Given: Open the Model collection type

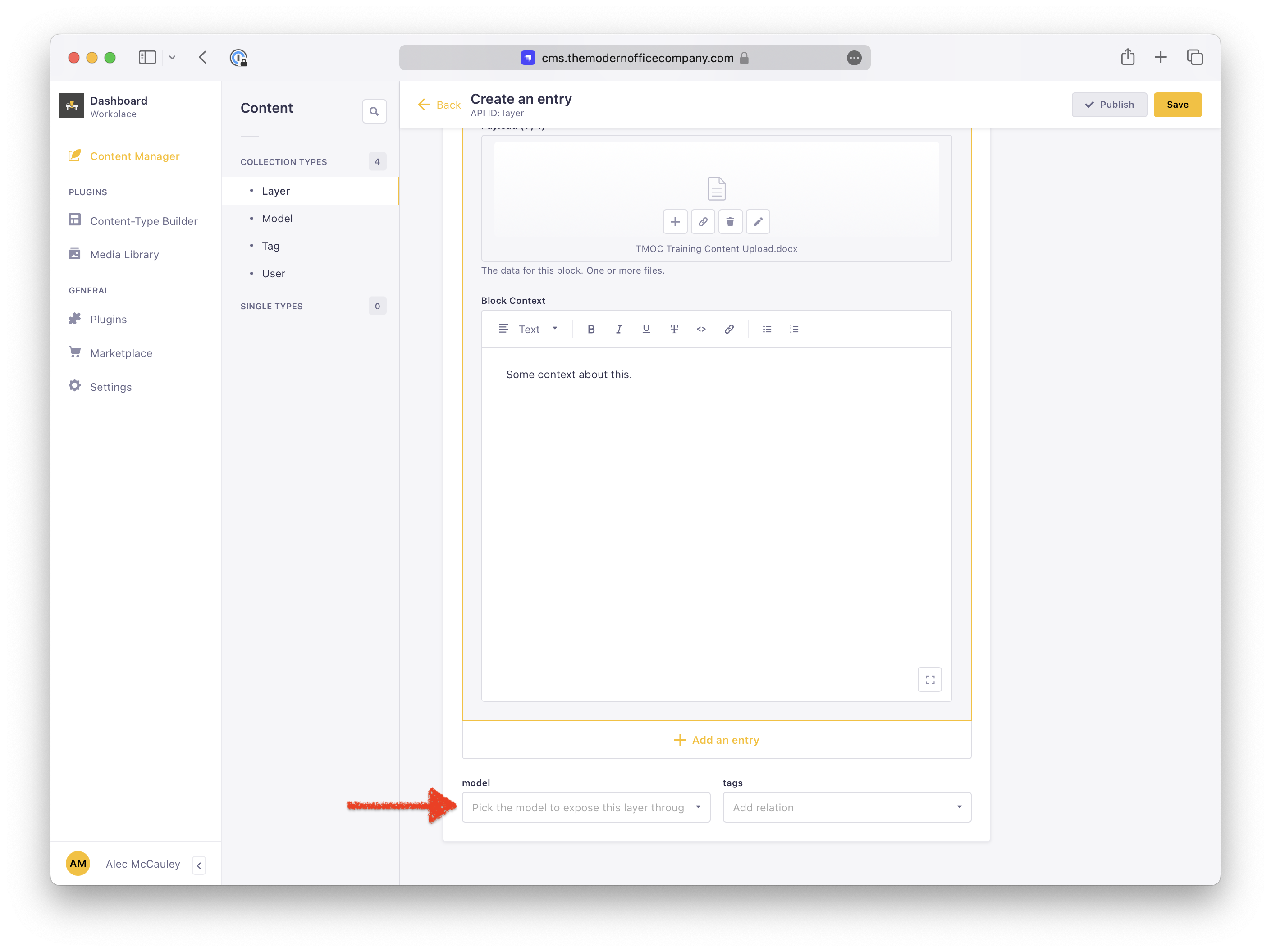Looking at the screenshot, I should point(277,218).
